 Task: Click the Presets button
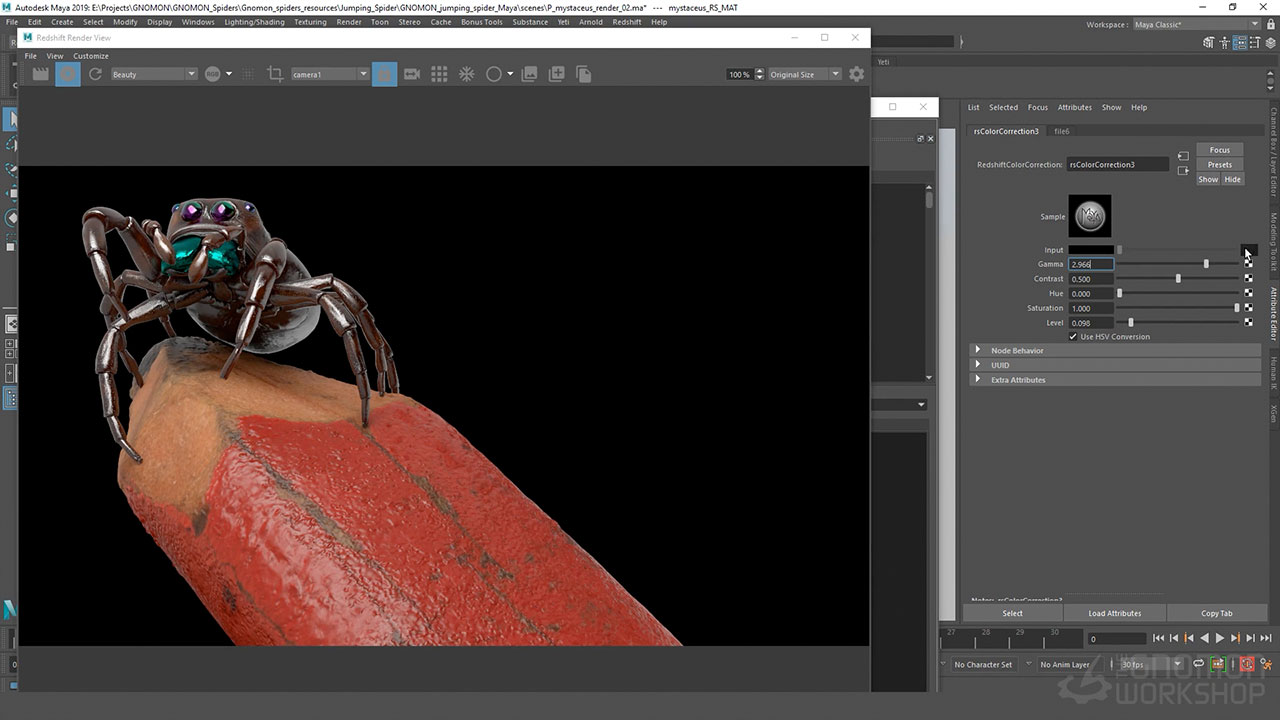[1220, 164]
